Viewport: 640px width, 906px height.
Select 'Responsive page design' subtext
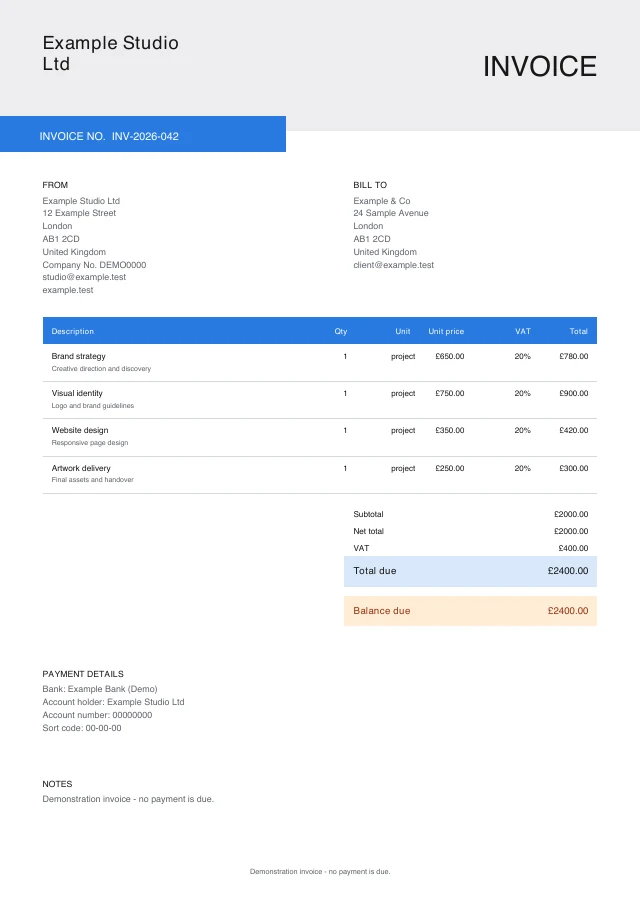click(90, 443)
